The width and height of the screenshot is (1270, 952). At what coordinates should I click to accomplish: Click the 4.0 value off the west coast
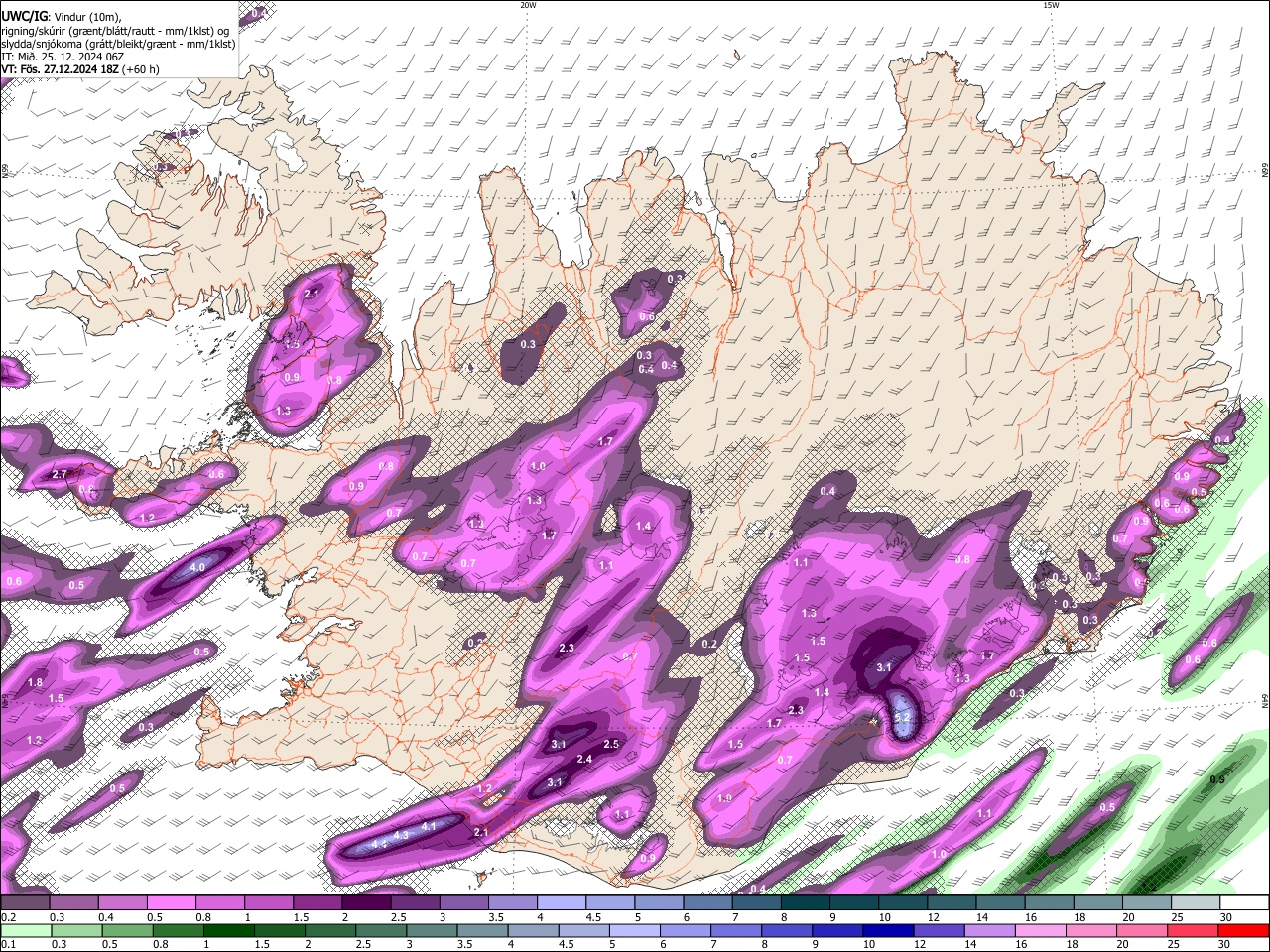point(197,567)
